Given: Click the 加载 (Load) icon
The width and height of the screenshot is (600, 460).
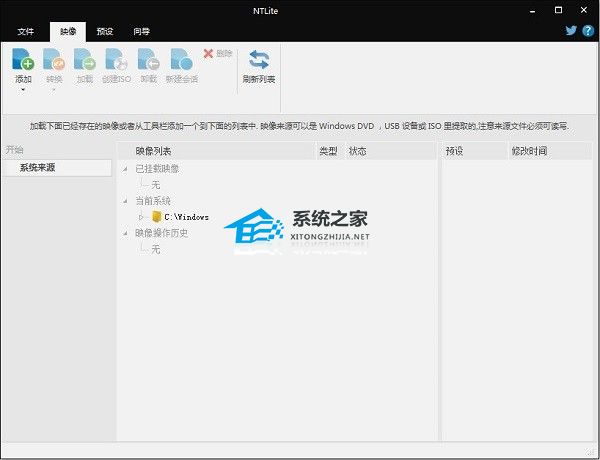Looking at the screenshot, I should tap(85, 59).
